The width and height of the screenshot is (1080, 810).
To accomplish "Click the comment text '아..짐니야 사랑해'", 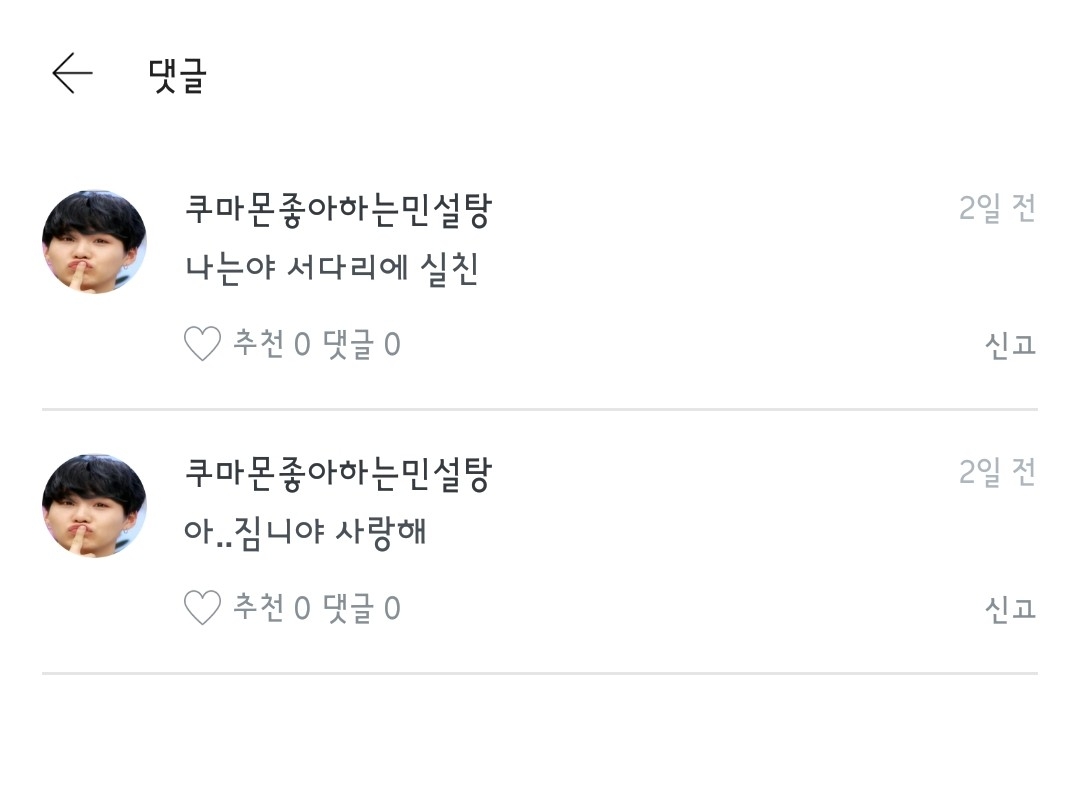I will click(x=306, y=532).
